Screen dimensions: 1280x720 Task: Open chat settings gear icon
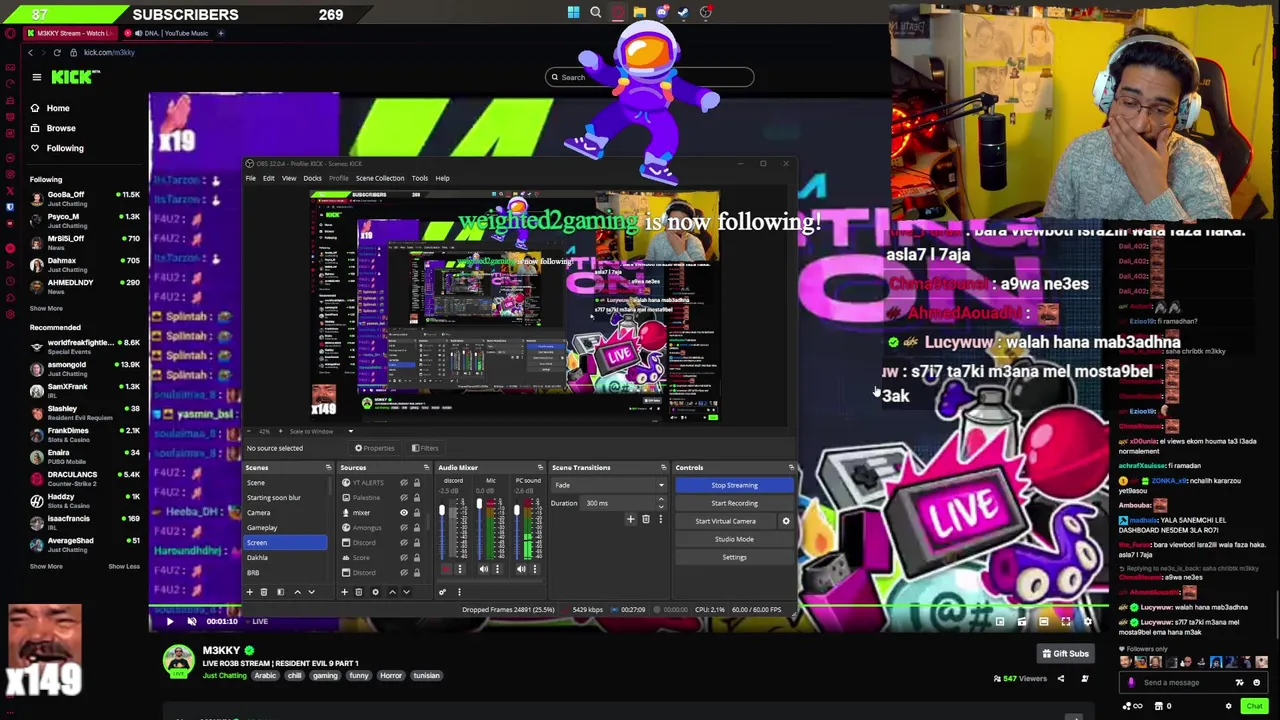tap(1229, 706)
